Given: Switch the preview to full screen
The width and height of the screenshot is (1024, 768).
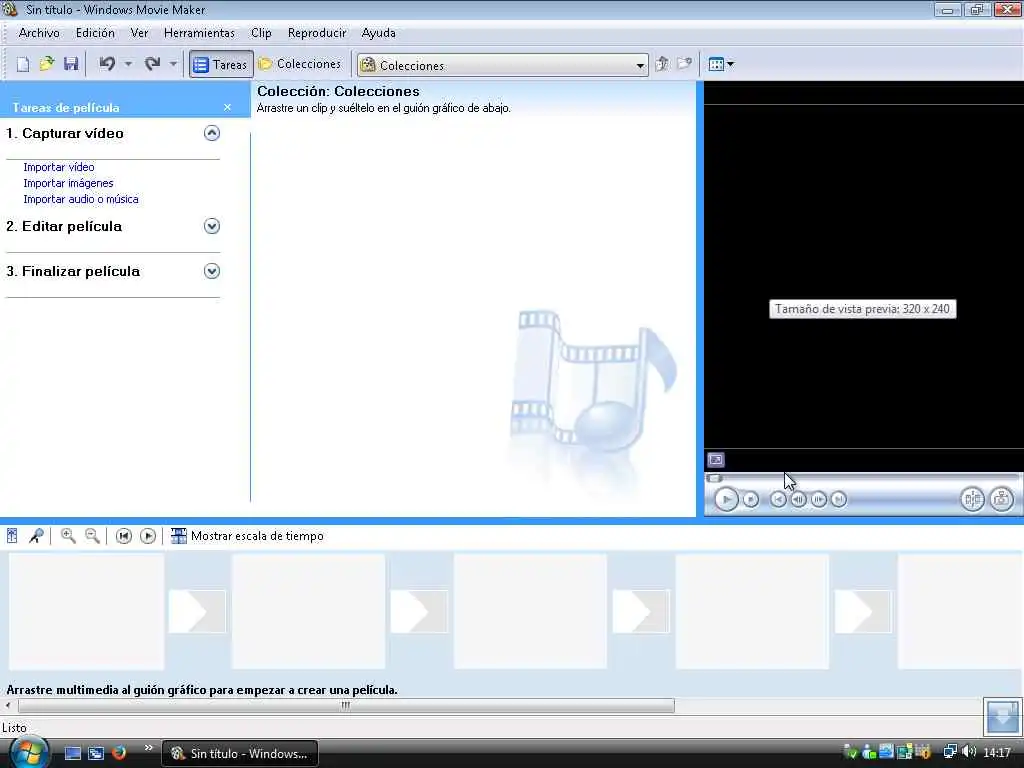Looking at the screenshot, I should (x=716, y=460).
